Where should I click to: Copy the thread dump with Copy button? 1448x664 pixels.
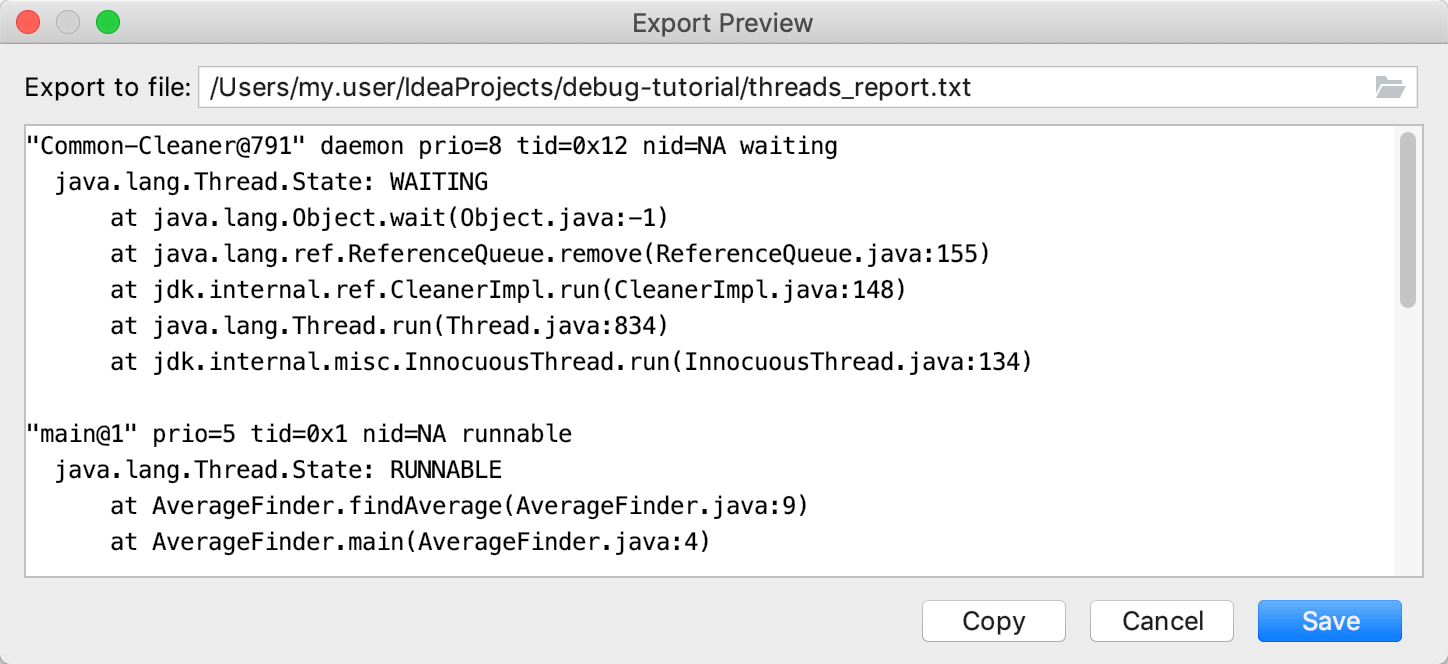994,621
